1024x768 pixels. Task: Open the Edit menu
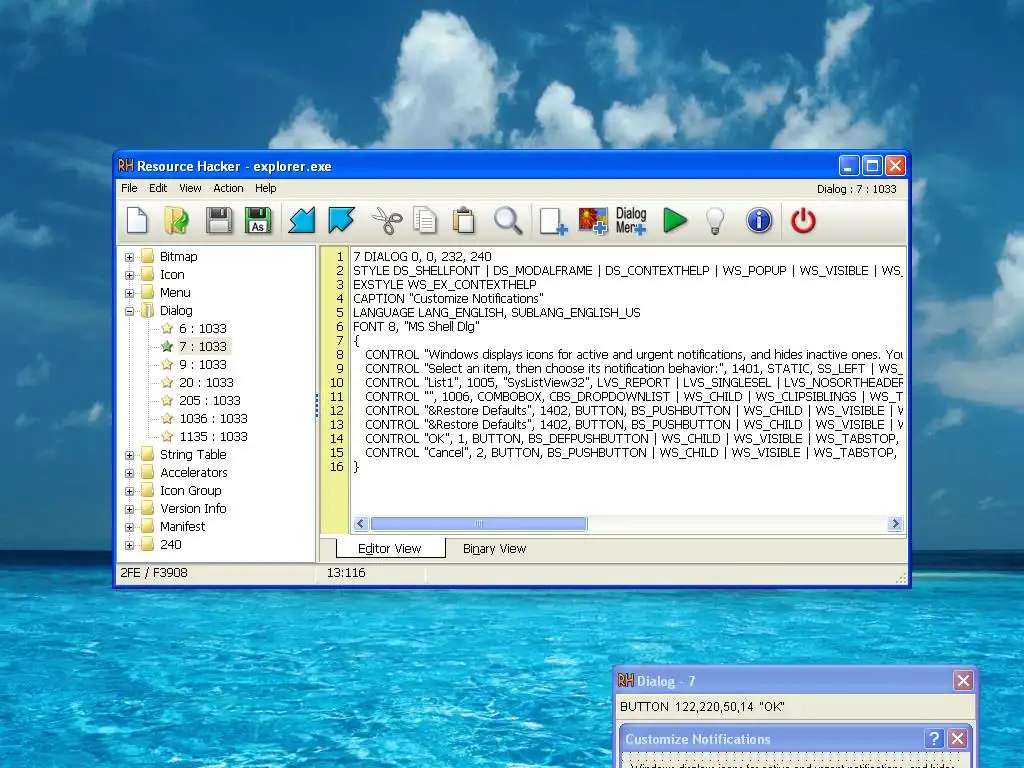click(158, 188)
